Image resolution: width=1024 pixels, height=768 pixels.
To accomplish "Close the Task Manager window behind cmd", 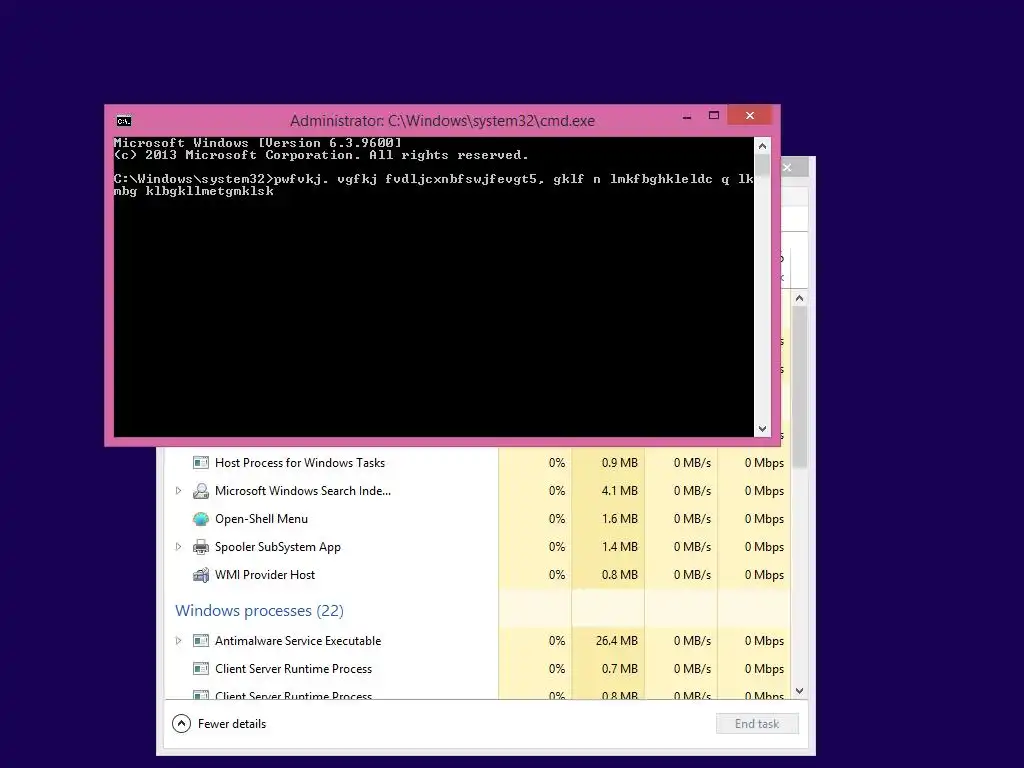I will click(788, 167).
